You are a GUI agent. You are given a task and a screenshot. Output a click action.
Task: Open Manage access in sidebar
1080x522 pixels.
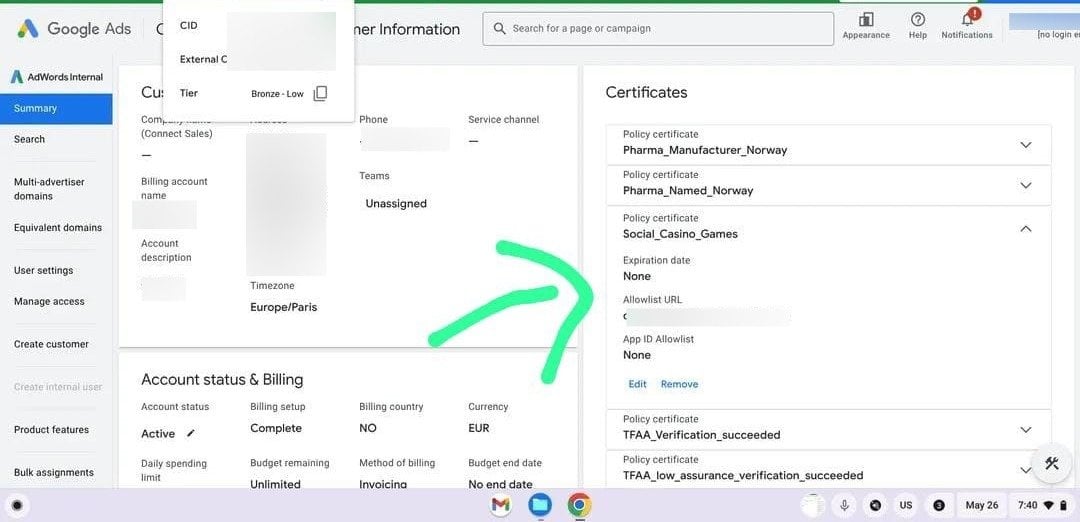(x=49, y=302)
